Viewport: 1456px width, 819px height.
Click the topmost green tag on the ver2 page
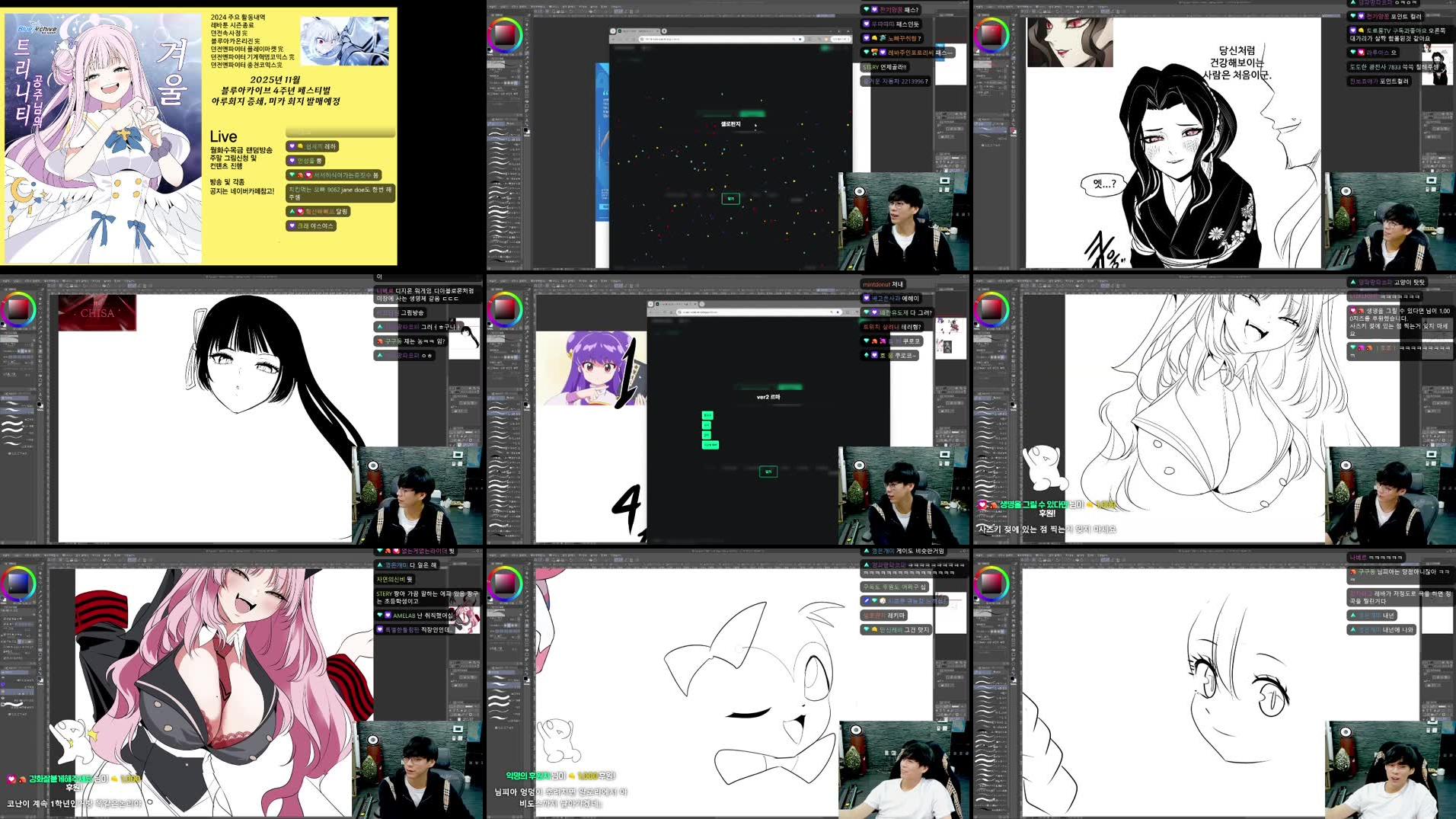(707, 415)
